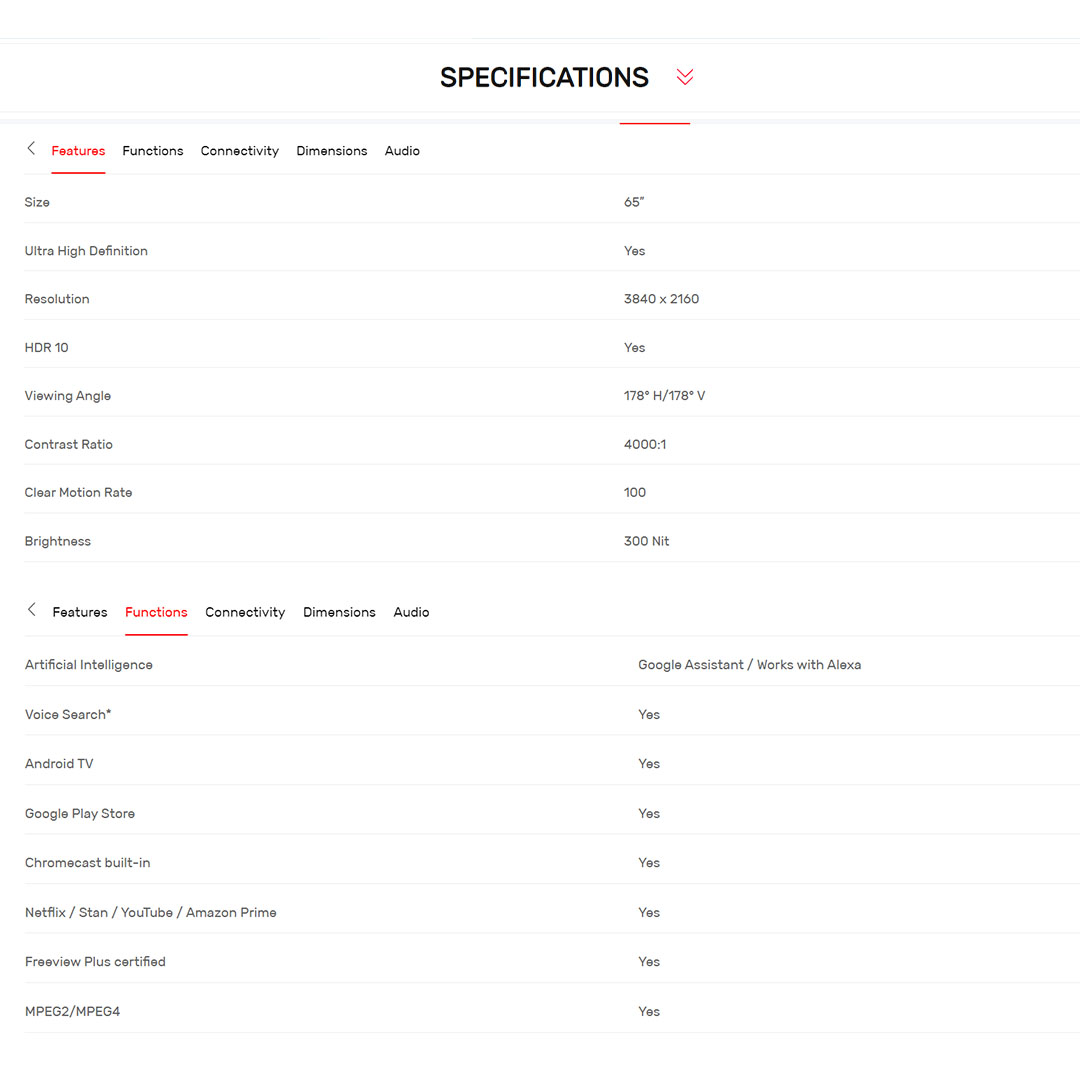This screenshot has width=1080, height=1080.
Task: Click the SPECIFICATIONS heading
Action: (544, 77)
